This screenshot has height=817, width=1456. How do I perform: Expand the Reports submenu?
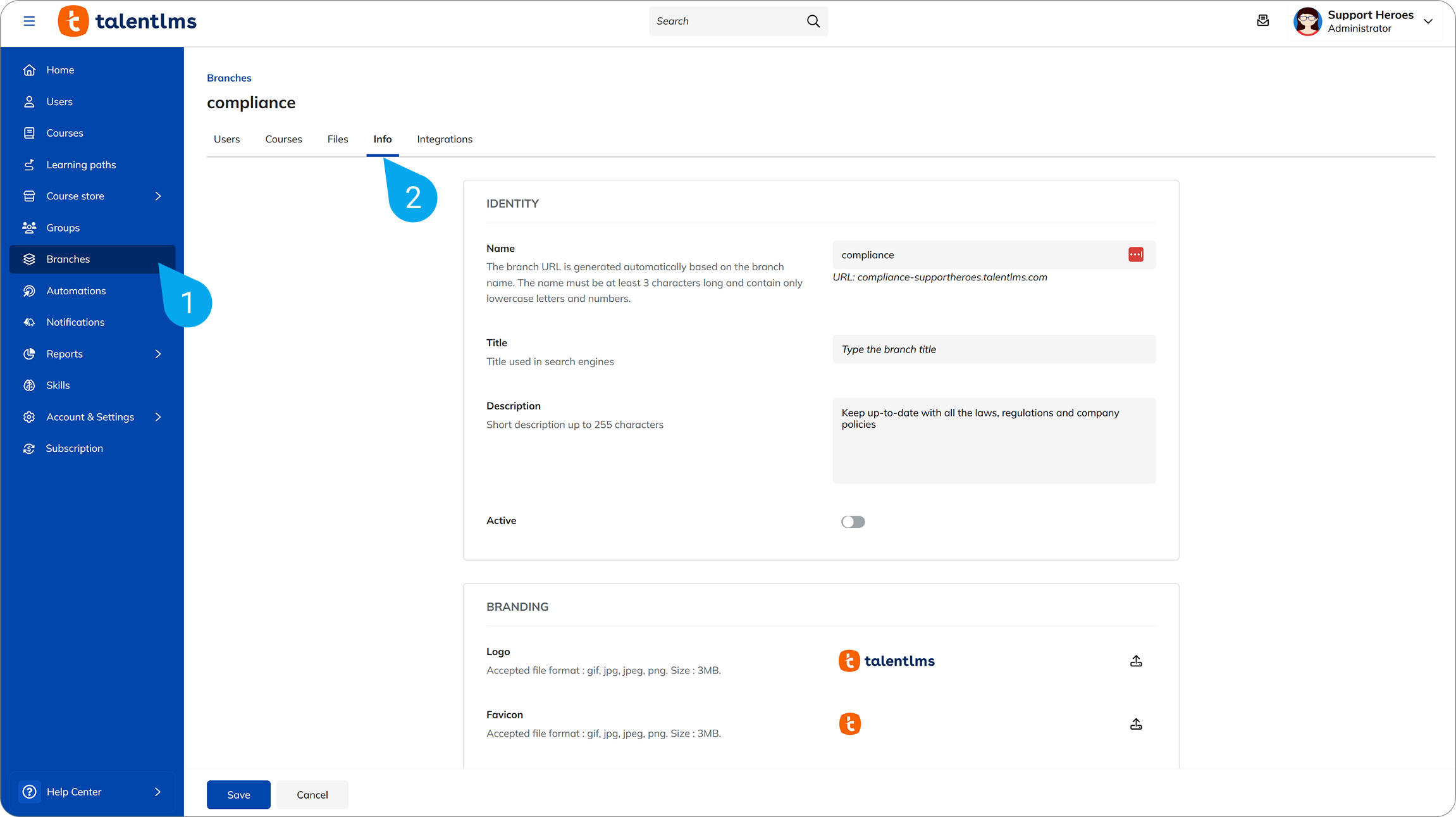tap(157, 354)
